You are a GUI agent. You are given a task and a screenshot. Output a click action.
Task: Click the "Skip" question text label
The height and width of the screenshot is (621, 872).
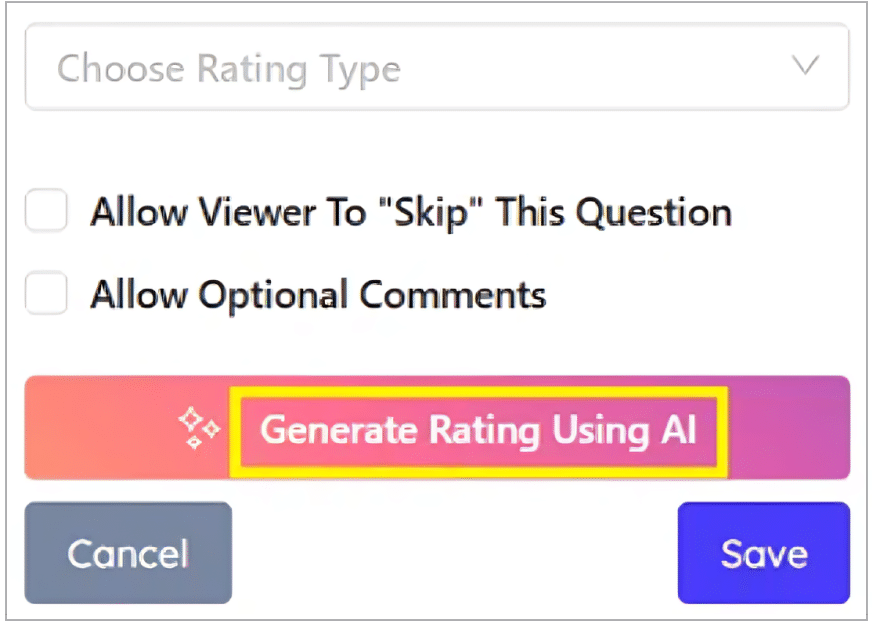[x=411, y=211]
